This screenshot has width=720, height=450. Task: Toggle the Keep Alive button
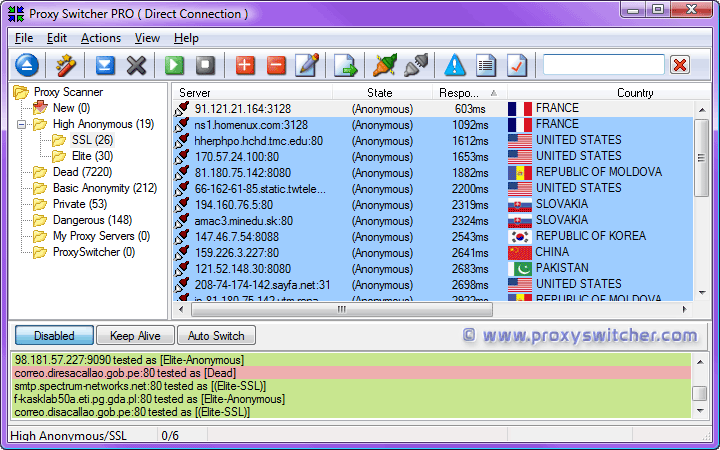(x=135, y=336)
